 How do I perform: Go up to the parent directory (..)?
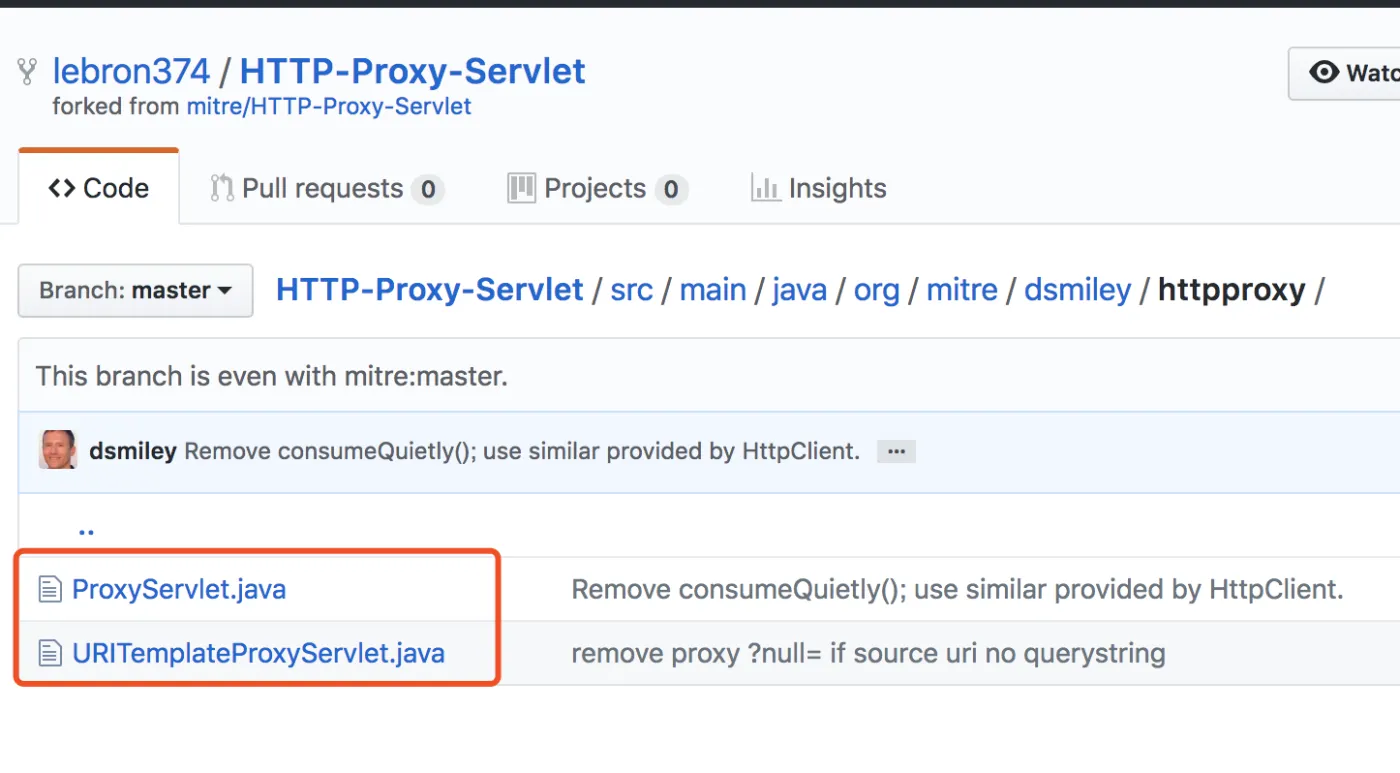86,527
